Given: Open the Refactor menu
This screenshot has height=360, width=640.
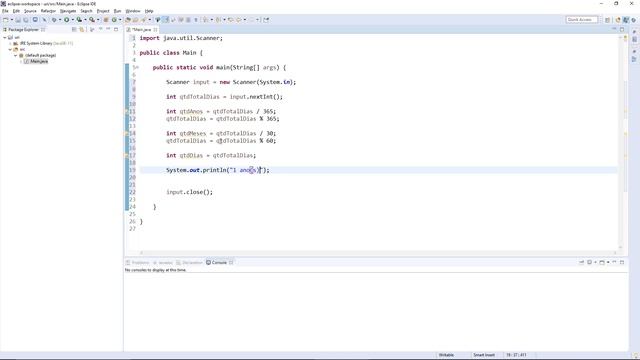Looking at the screenshot, I should click(x=48, y=11).
